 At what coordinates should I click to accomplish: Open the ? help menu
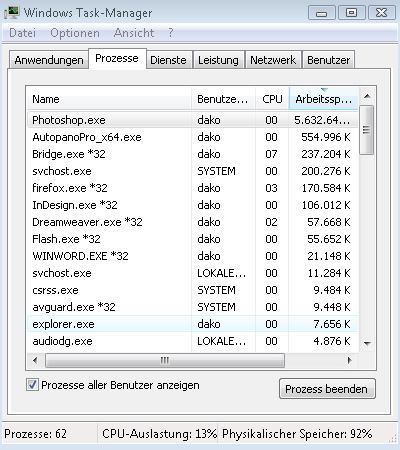(171, 33)
